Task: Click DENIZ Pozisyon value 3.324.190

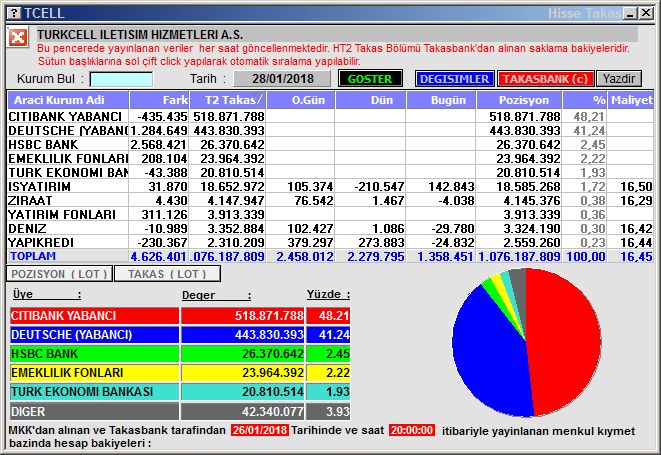Action: (532, 228)
